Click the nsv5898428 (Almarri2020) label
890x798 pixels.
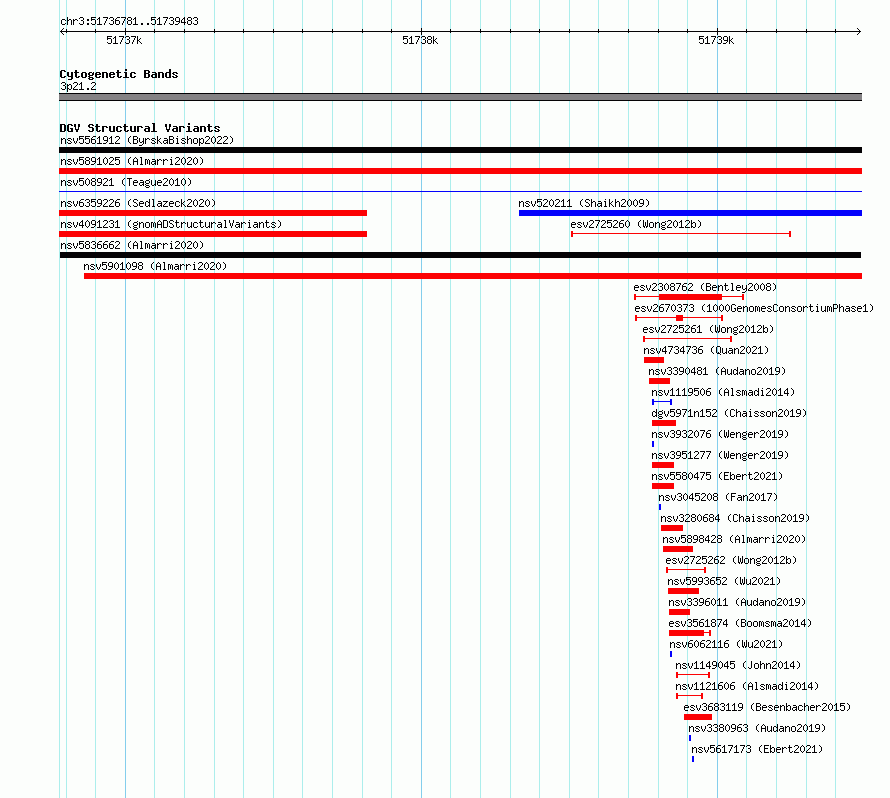point(734,539)
